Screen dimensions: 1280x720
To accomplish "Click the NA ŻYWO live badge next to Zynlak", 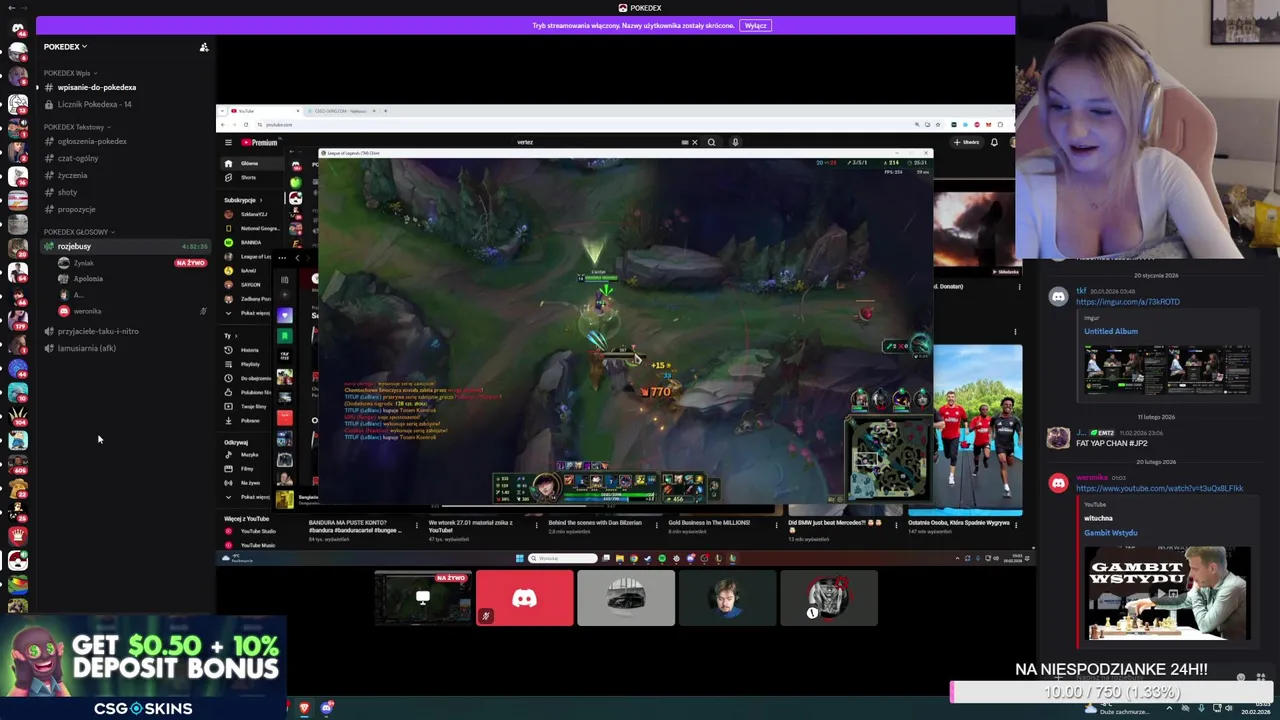I will (x=190, y=263).
